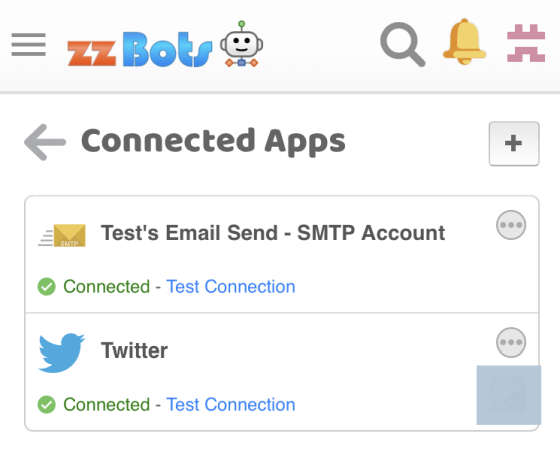Open the hamburger navigation menu
Viewport: 560px width, 470px height.
[29, 45]
